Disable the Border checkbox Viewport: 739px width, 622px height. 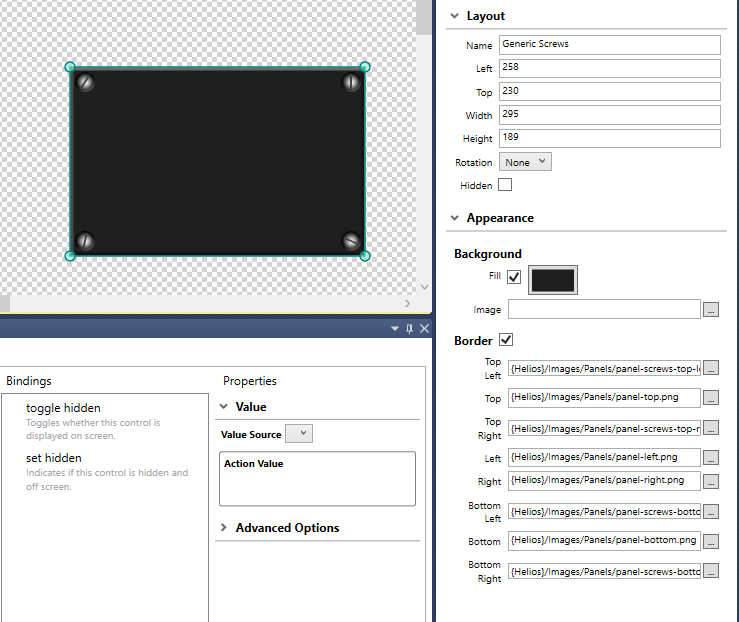506,339
